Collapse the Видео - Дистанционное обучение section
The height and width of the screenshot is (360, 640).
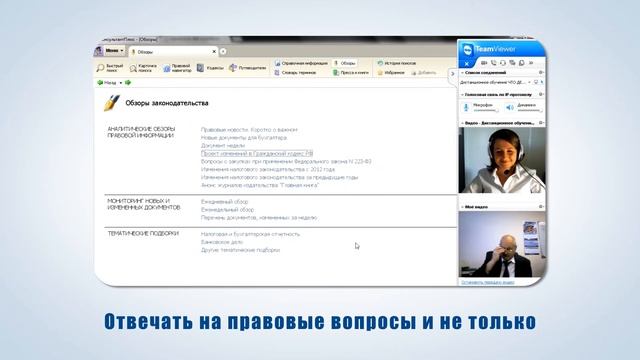pyautogui.click(x=462, y=123)
